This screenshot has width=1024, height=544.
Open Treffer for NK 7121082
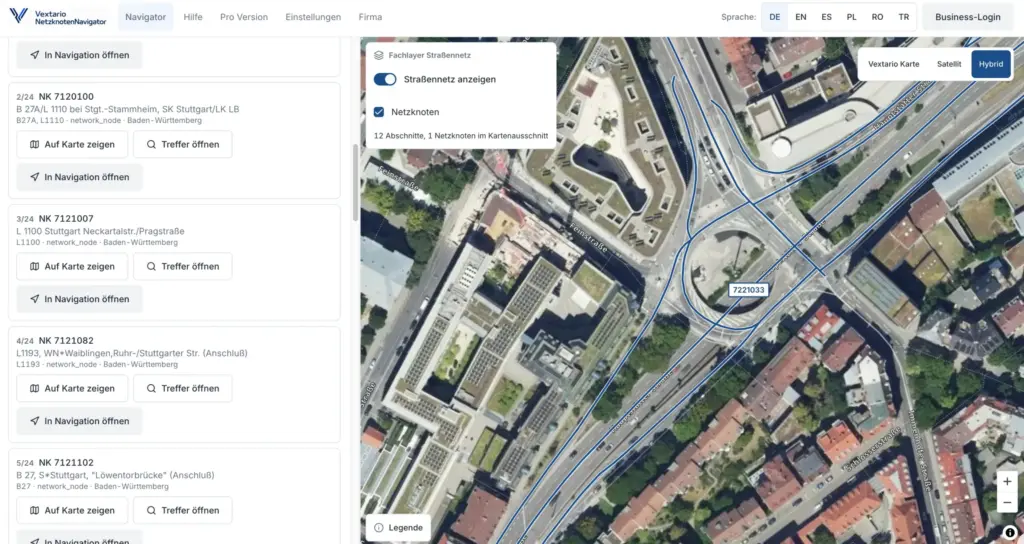(183, 389)
